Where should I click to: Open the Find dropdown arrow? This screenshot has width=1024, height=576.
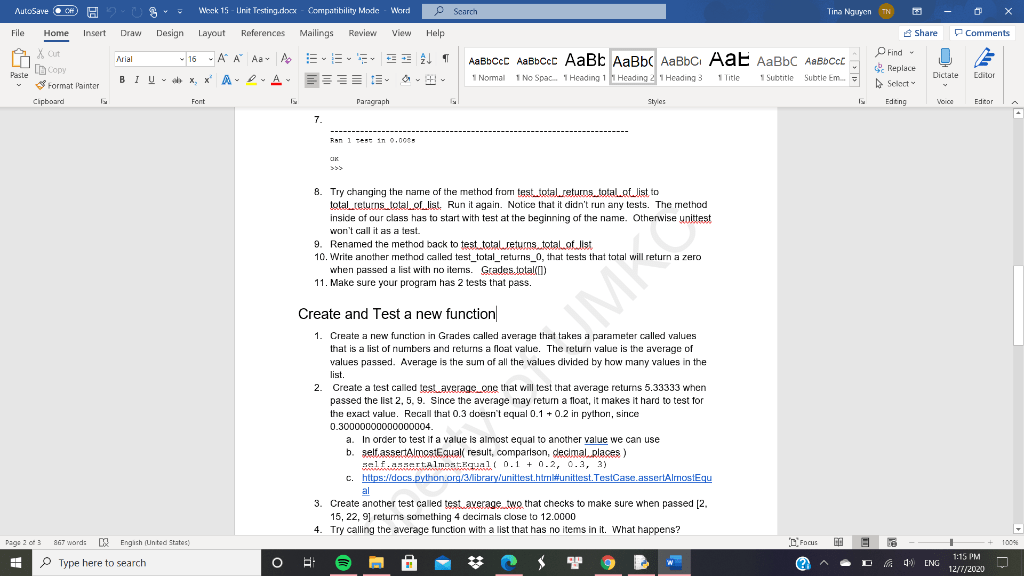[912, 52]
